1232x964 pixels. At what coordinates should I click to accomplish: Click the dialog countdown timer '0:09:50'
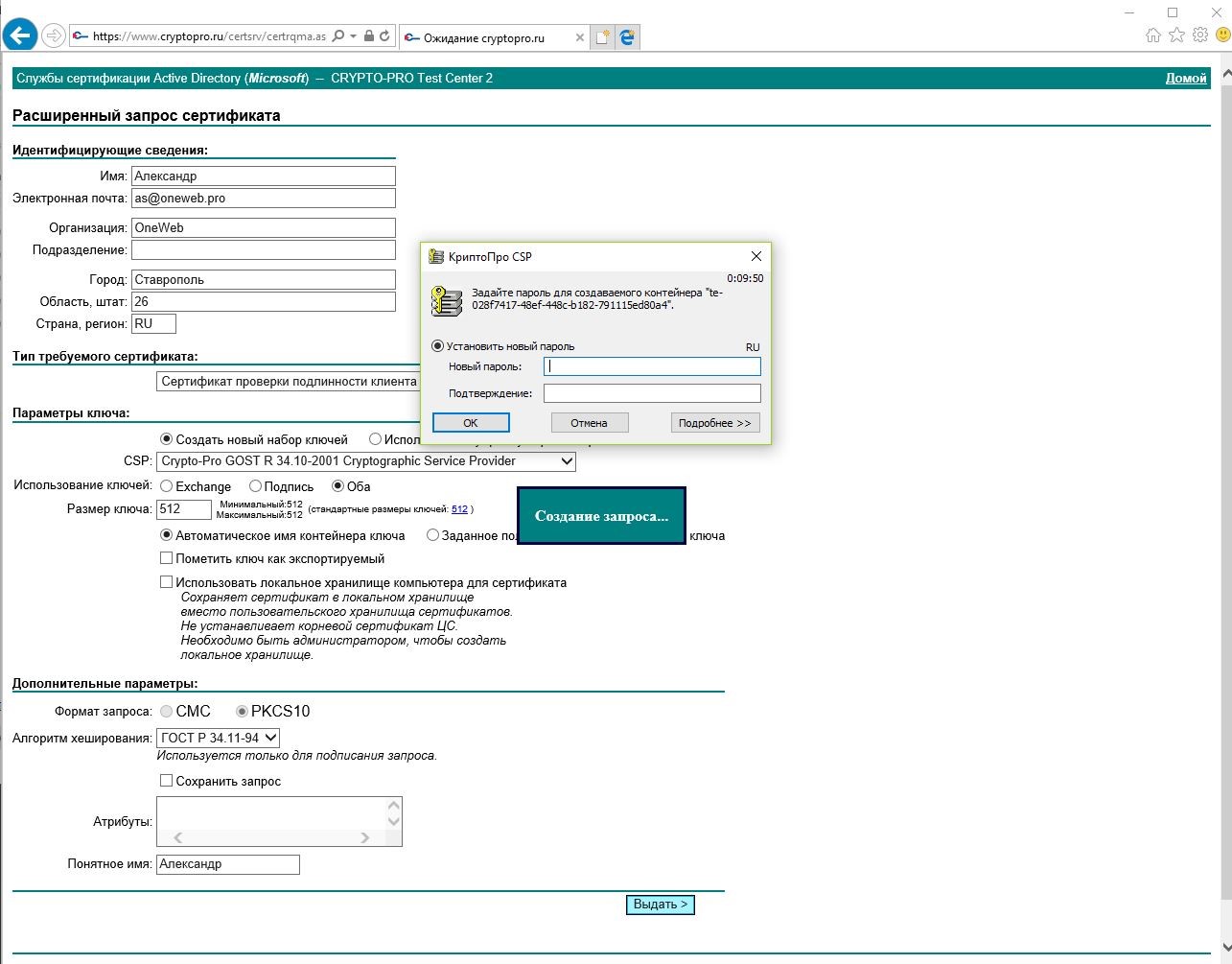pyautogui.click(x=745, y=278)
